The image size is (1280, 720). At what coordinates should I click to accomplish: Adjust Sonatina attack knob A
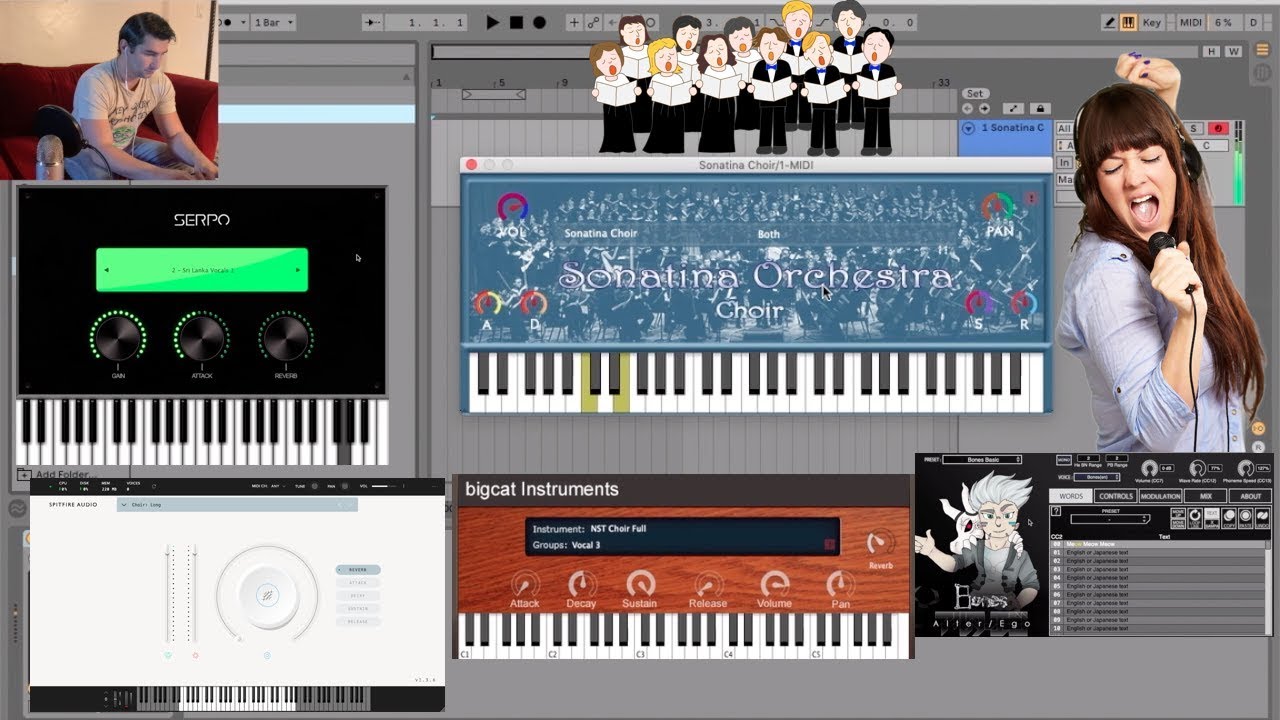(x=486, y=304)
